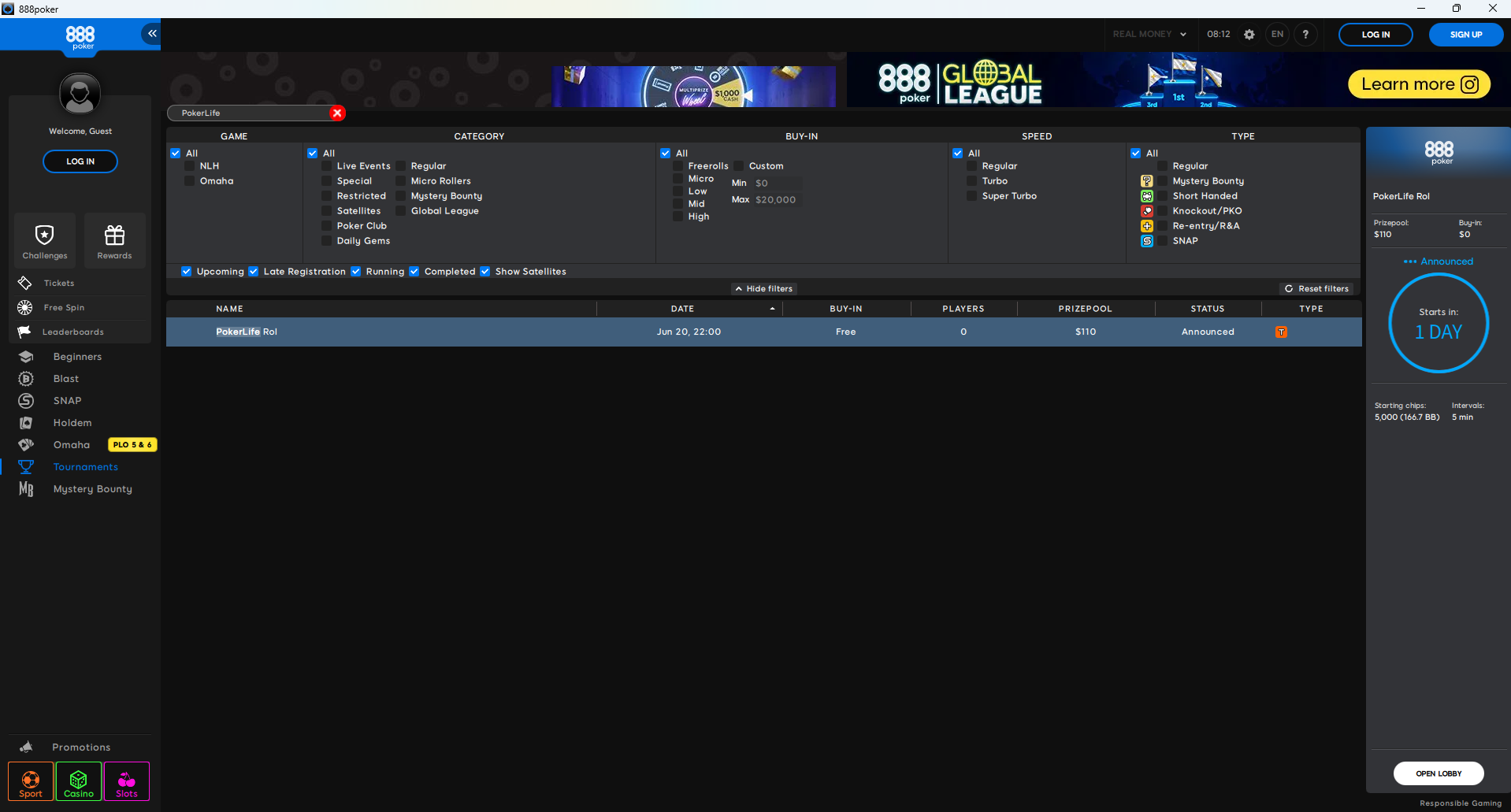Click the PLO 5 & 6 badge
Image resolution: width=1511 pixels, height=812 pixels.
click(132, 445)
